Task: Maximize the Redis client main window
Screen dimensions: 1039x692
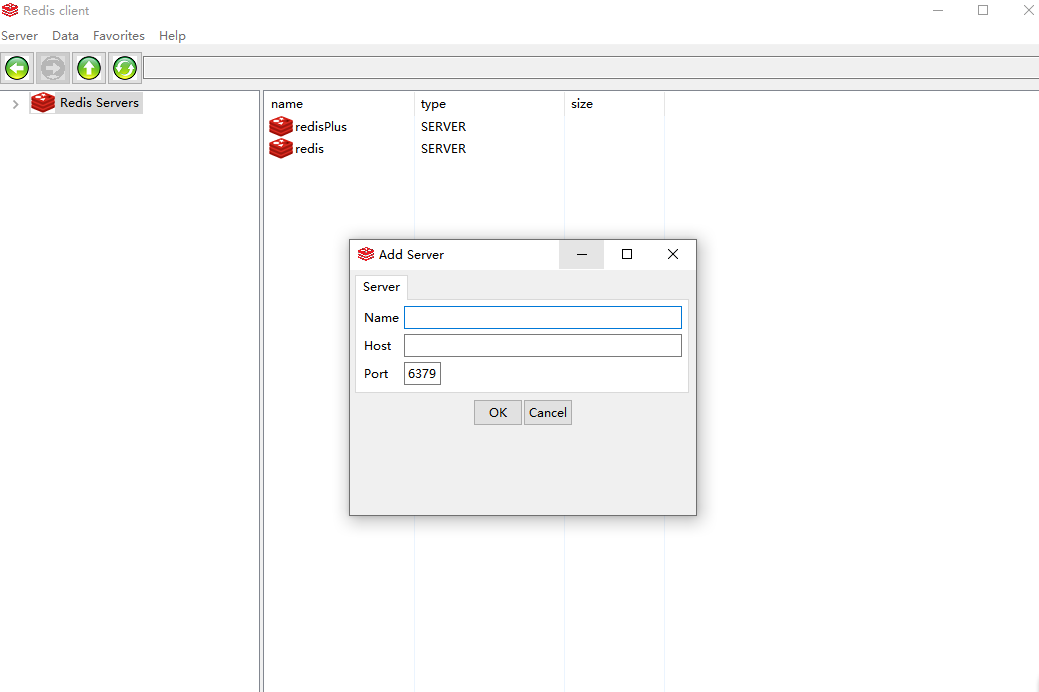Action: point(983,11)
